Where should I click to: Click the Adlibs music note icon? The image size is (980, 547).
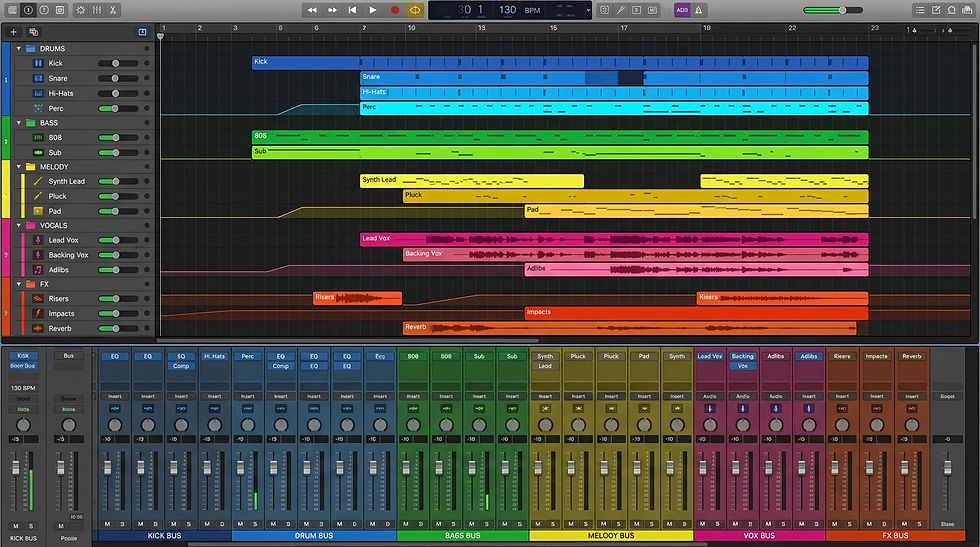point(38,270)
